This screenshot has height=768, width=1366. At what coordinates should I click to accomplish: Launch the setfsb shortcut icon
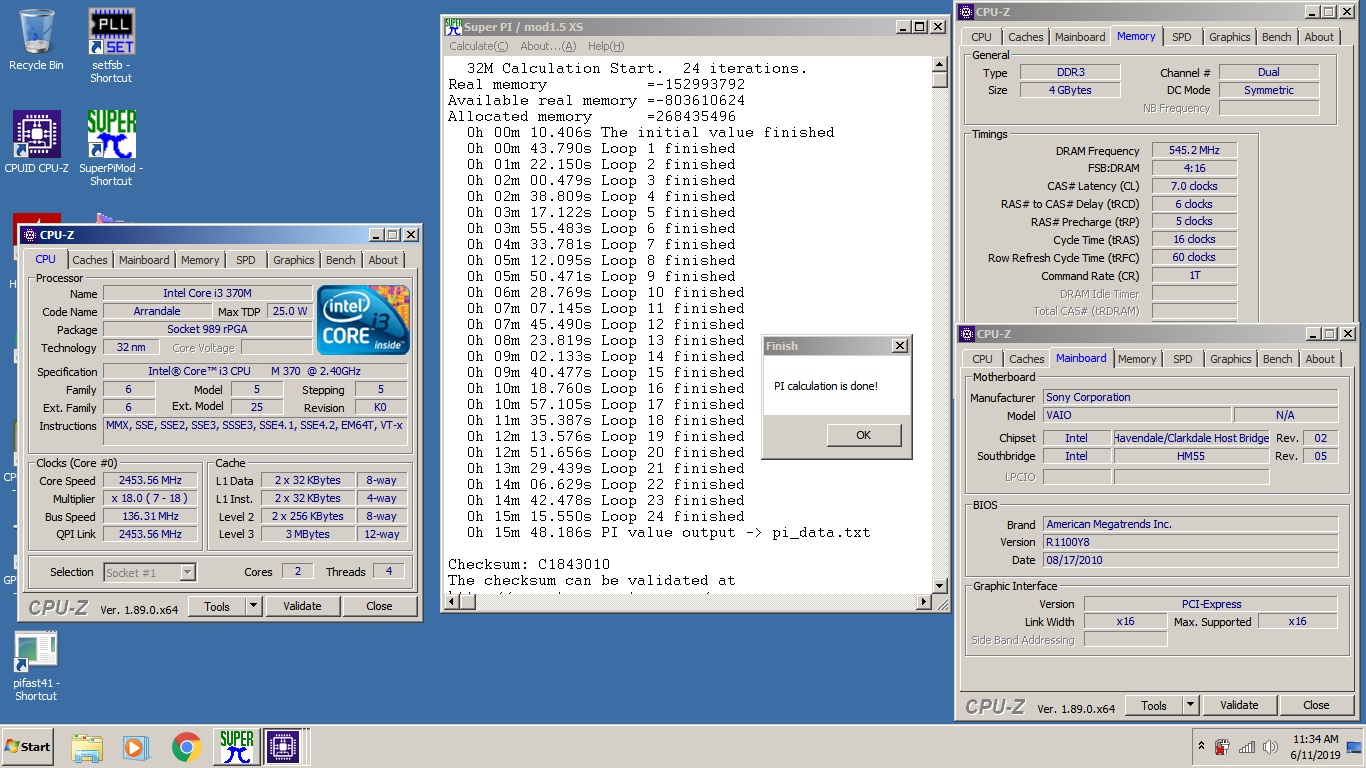tap(111, 45)
